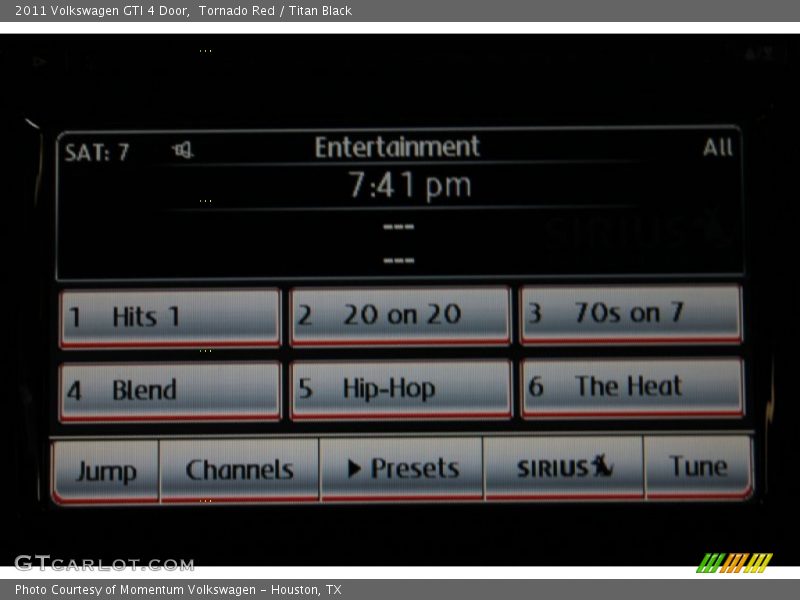Open the Tune option

point(698,466)
